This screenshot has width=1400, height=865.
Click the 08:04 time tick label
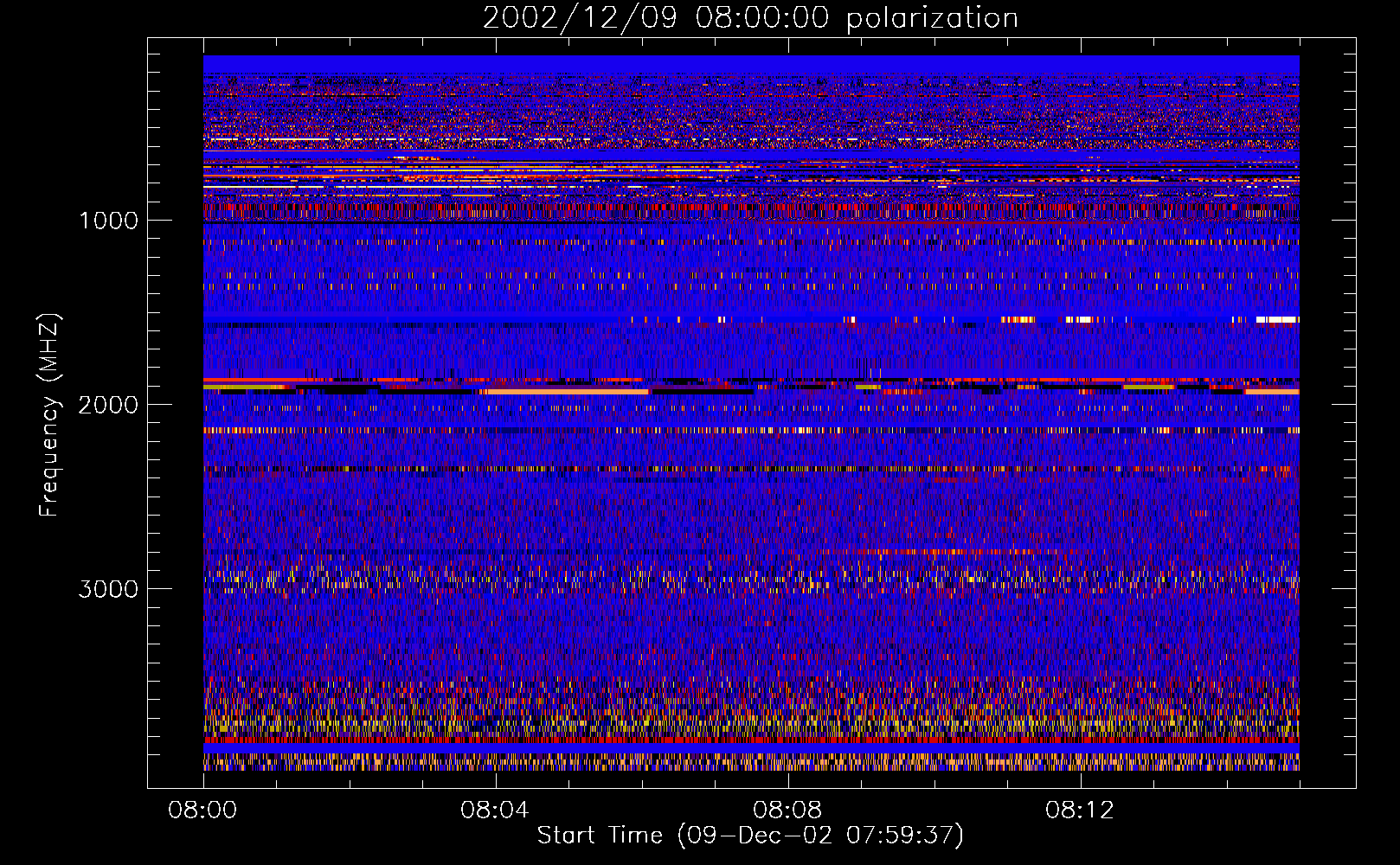[495, 811]
